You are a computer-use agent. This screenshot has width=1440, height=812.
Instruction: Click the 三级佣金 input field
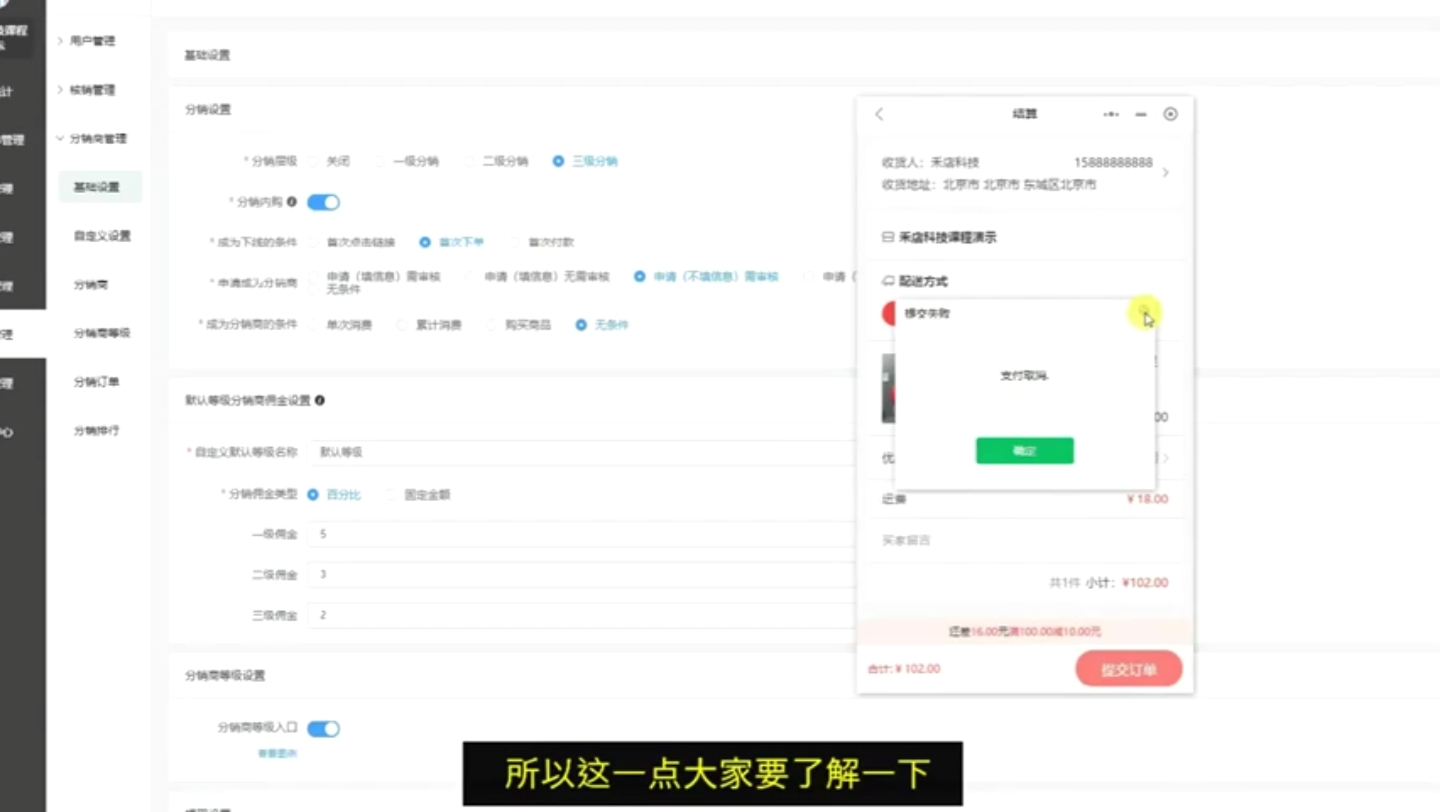(x=583, y=616)
